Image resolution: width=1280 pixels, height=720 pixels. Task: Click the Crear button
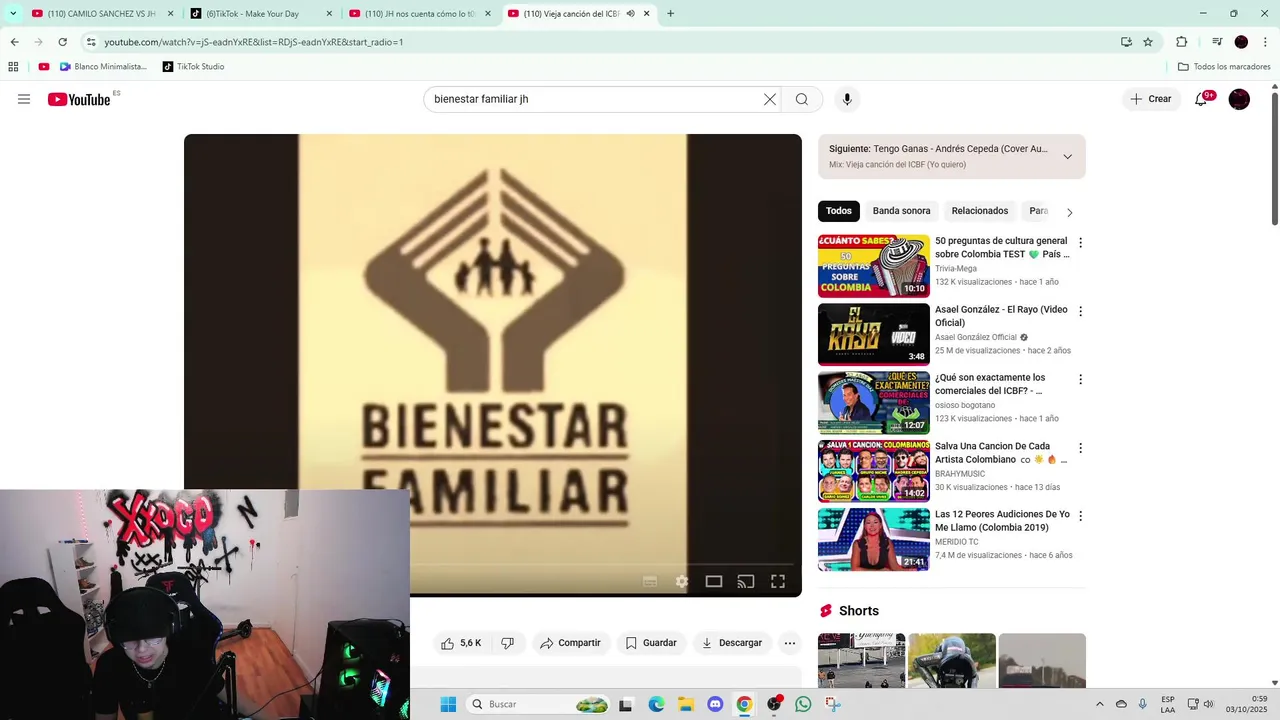[x=1151, y=99]
